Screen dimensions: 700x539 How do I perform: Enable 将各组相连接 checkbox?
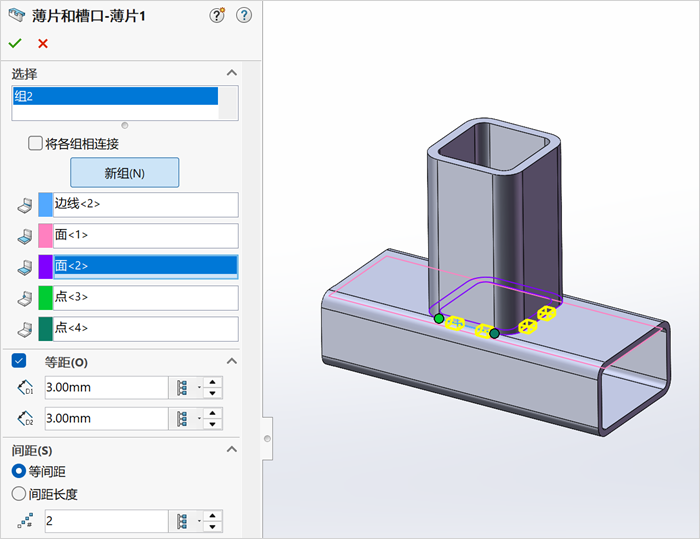35,144
